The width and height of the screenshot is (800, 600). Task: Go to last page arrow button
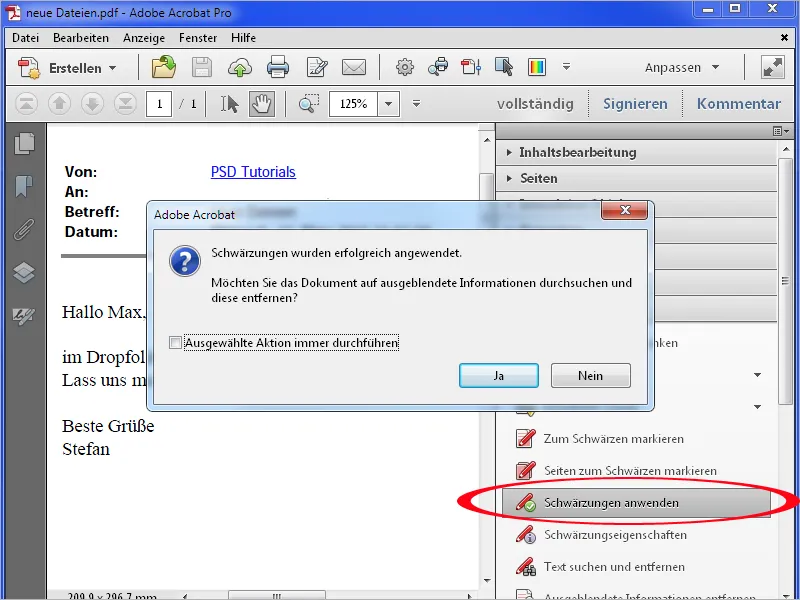pos(125,104)
